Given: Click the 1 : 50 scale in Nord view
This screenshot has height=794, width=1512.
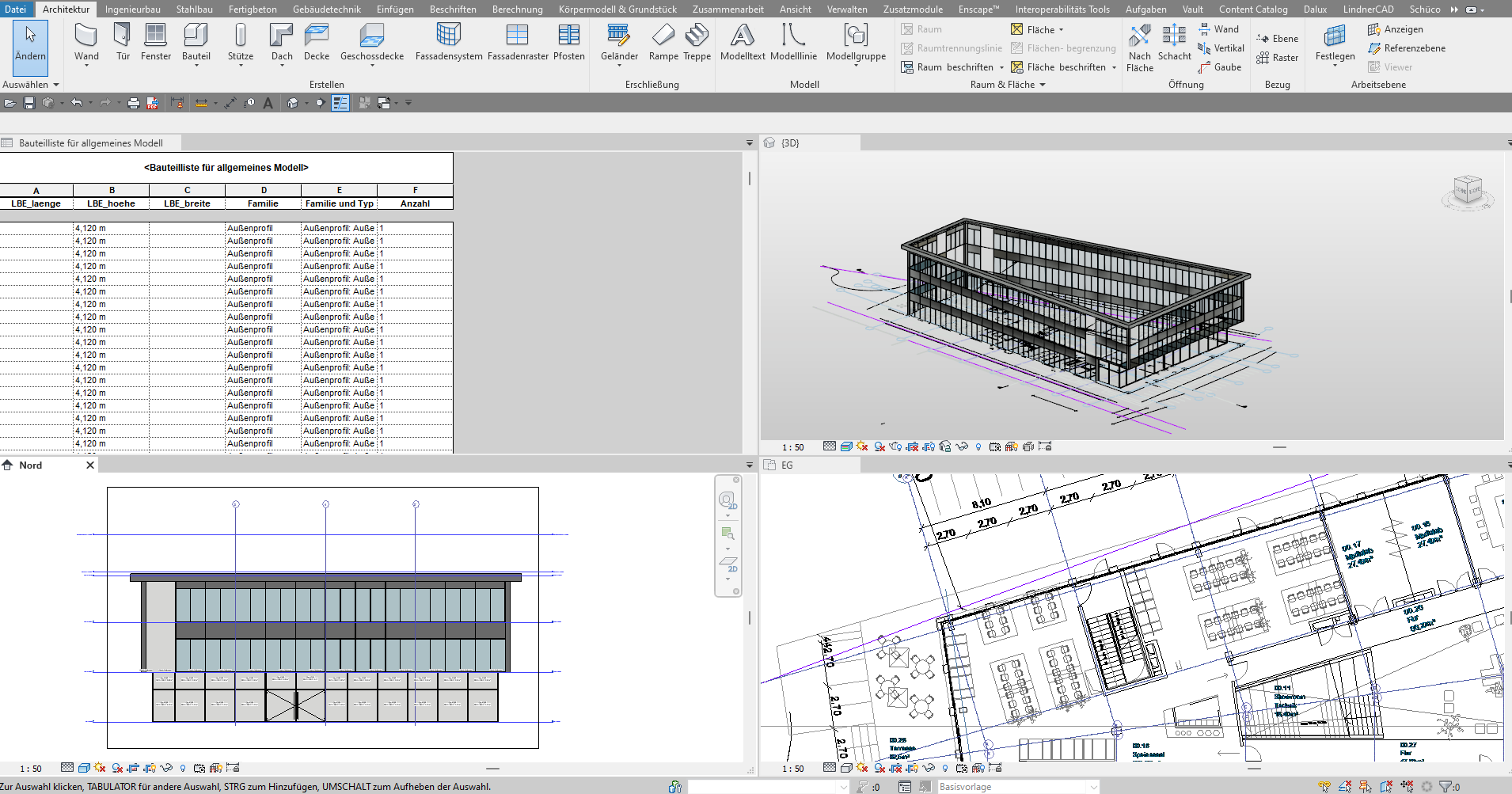Looking at the screenshot, I should click(31, 769).
